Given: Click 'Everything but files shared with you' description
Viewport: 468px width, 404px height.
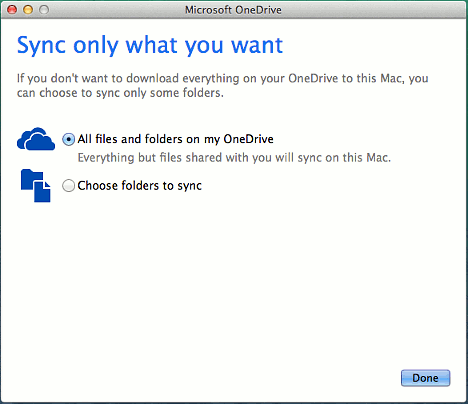Looking at the screenshot, I should pos(234,158).
